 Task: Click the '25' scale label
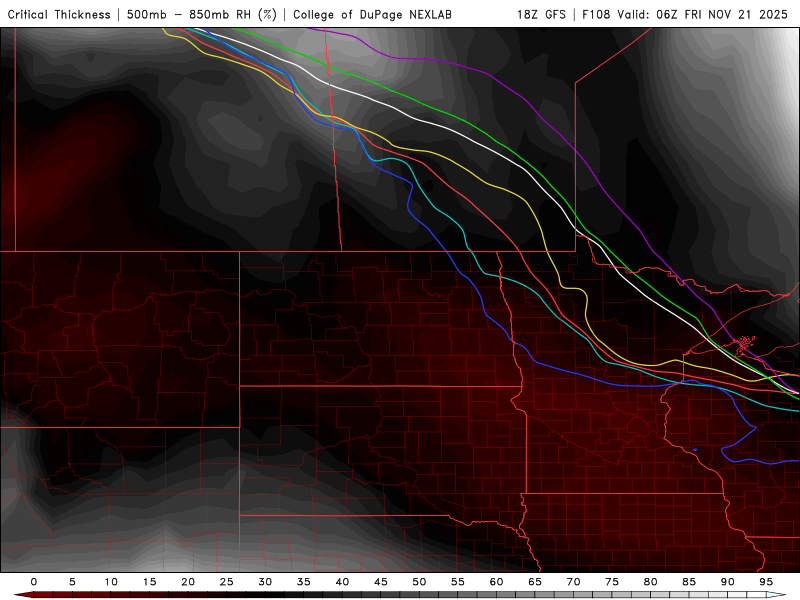(x=227, y=582)
